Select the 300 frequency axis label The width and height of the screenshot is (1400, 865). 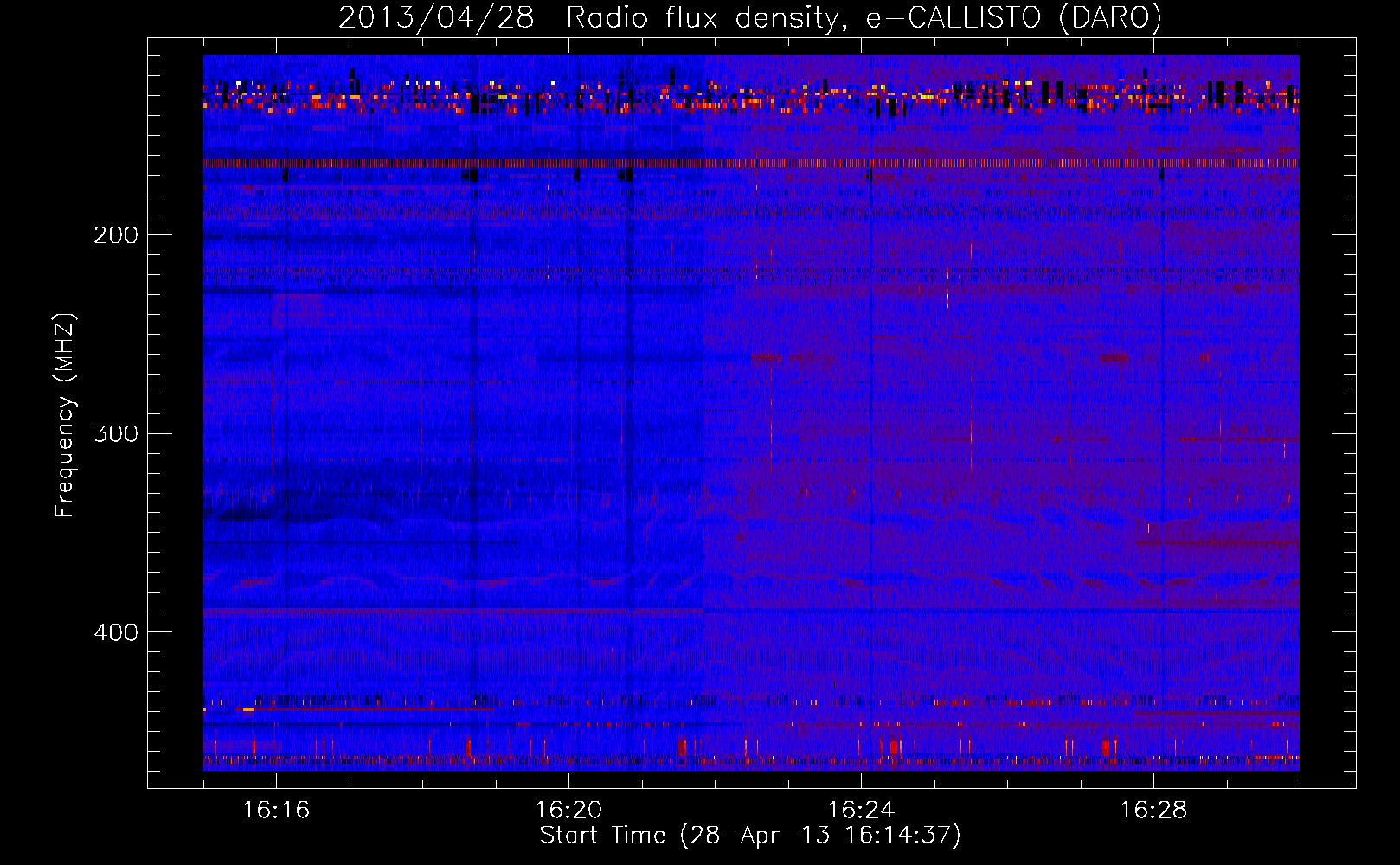(x=115, y=433)
